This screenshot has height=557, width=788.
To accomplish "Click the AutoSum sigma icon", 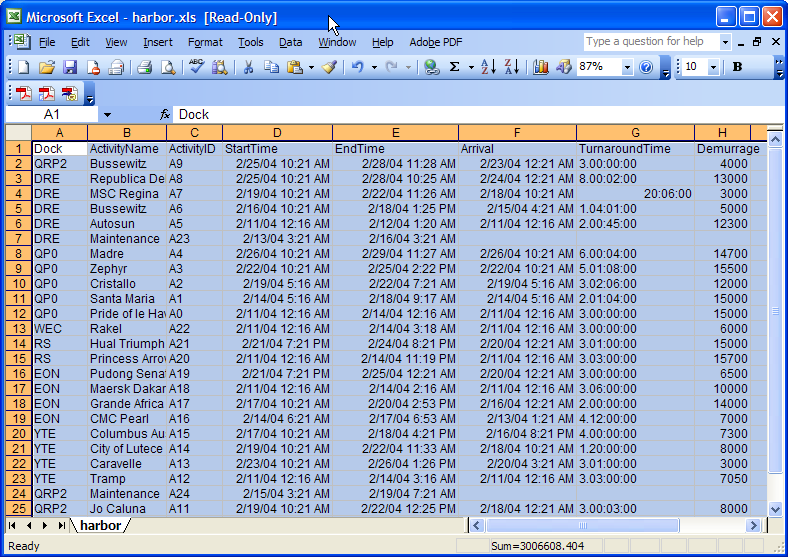I will 455,67.
